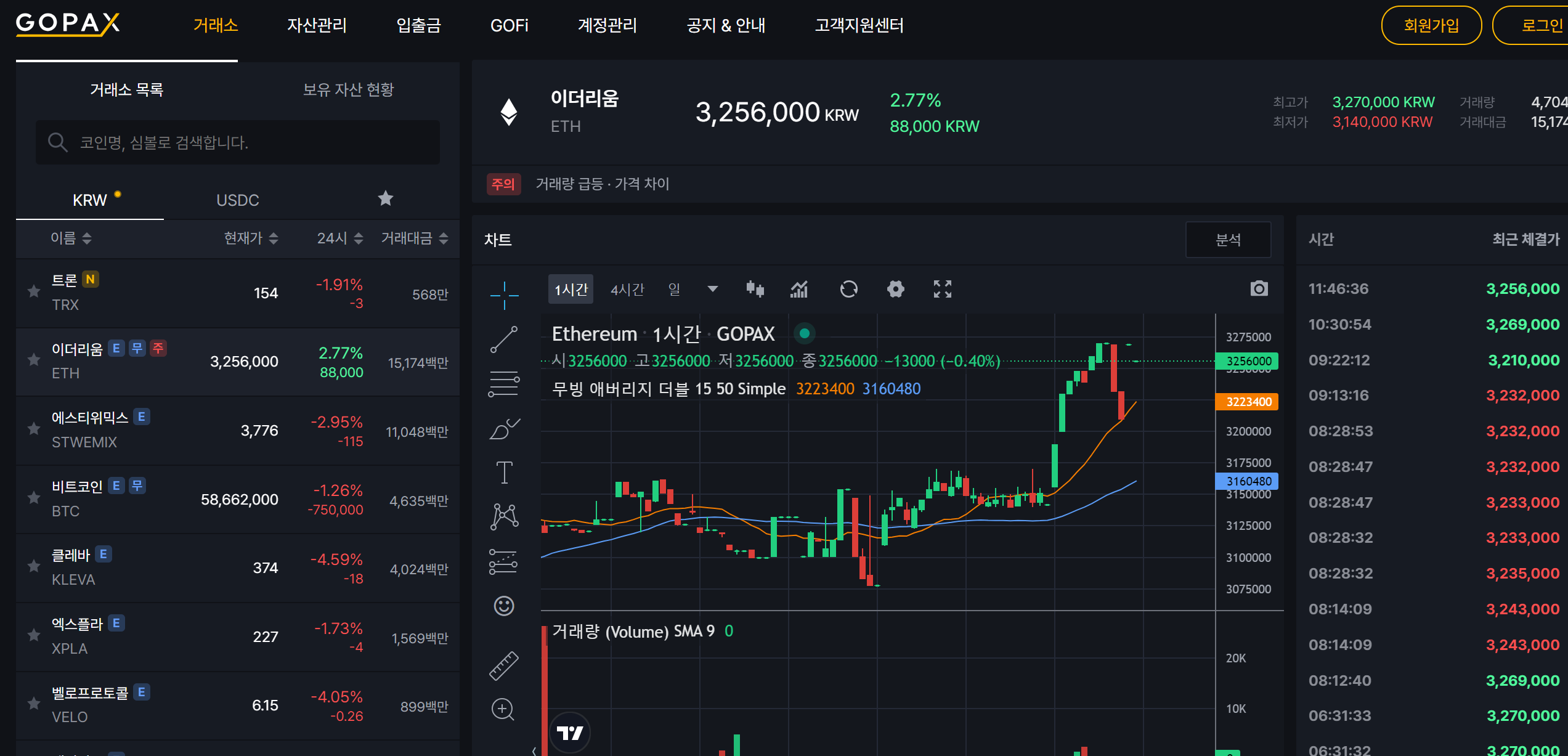Select the USDC market tab
The height and width of the screenshot is (756, 1568).
(x=238, y=200)
